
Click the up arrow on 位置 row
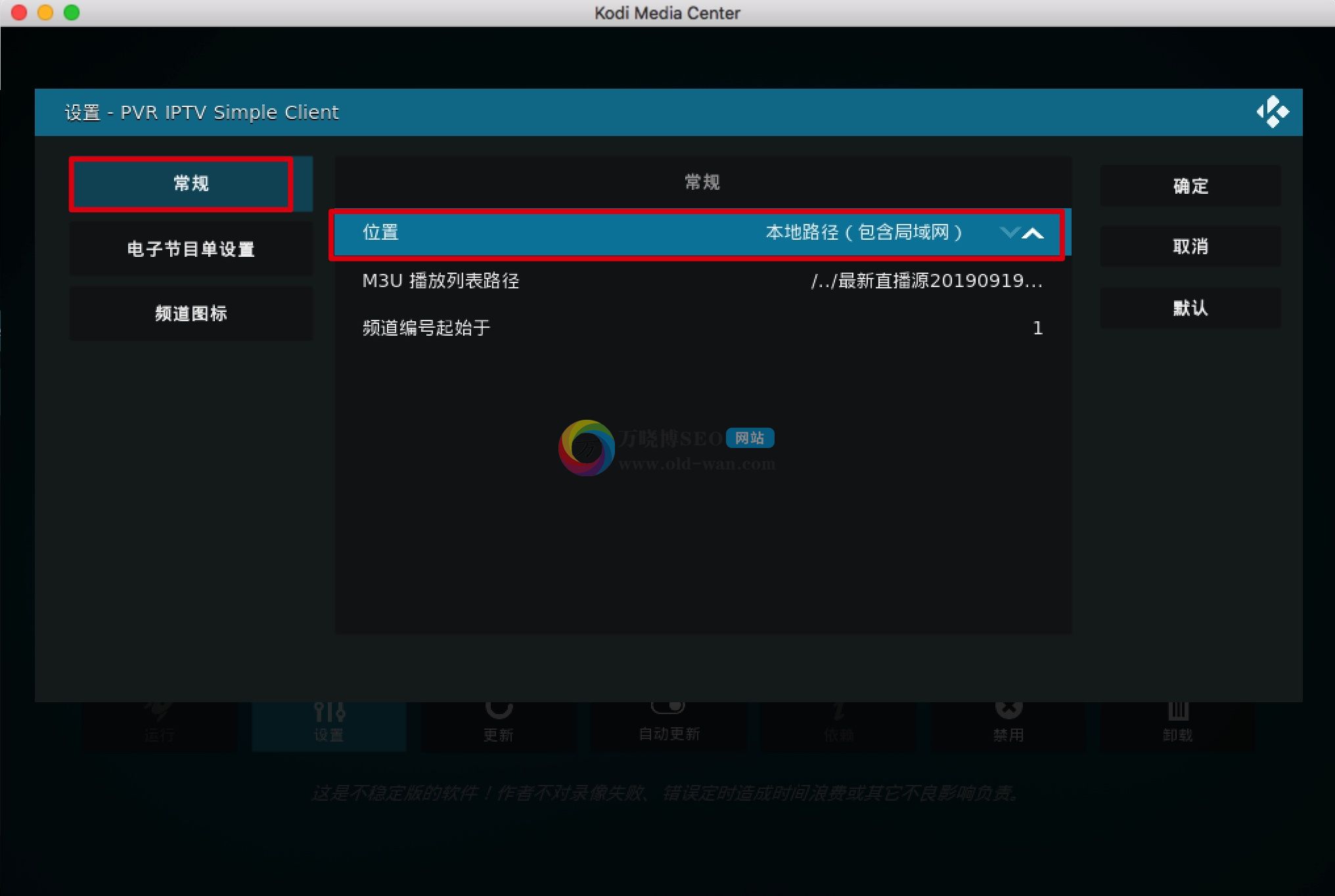click(x=1033, y=233)
